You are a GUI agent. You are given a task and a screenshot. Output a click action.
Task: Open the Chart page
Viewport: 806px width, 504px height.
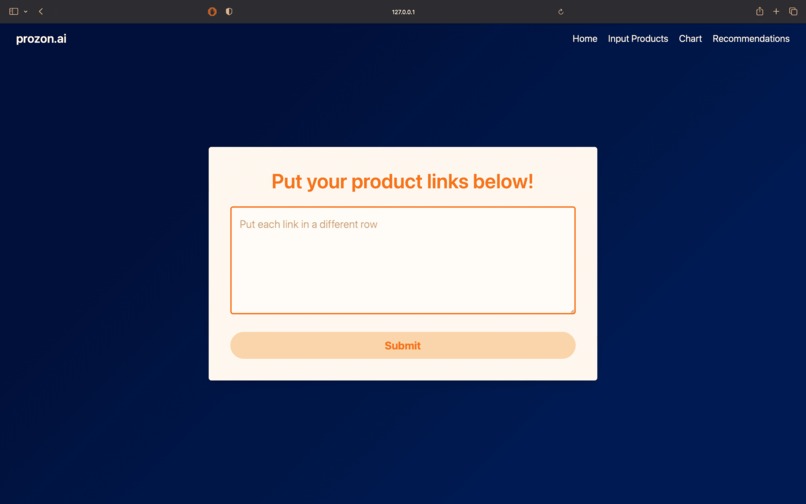(x=690, y=39)
